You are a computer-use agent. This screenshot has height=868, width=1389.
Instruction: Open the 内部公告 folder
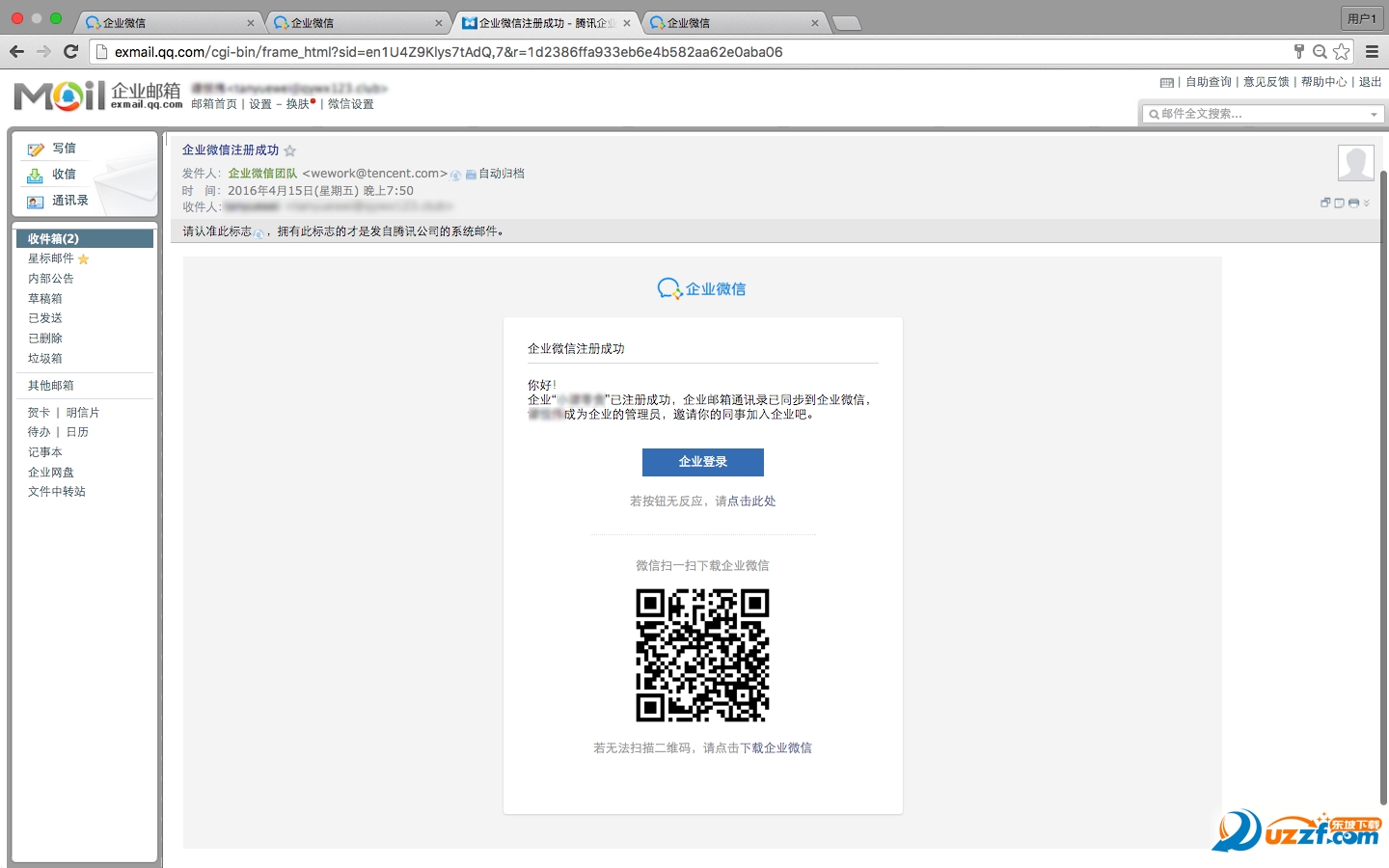pos(51,279)
